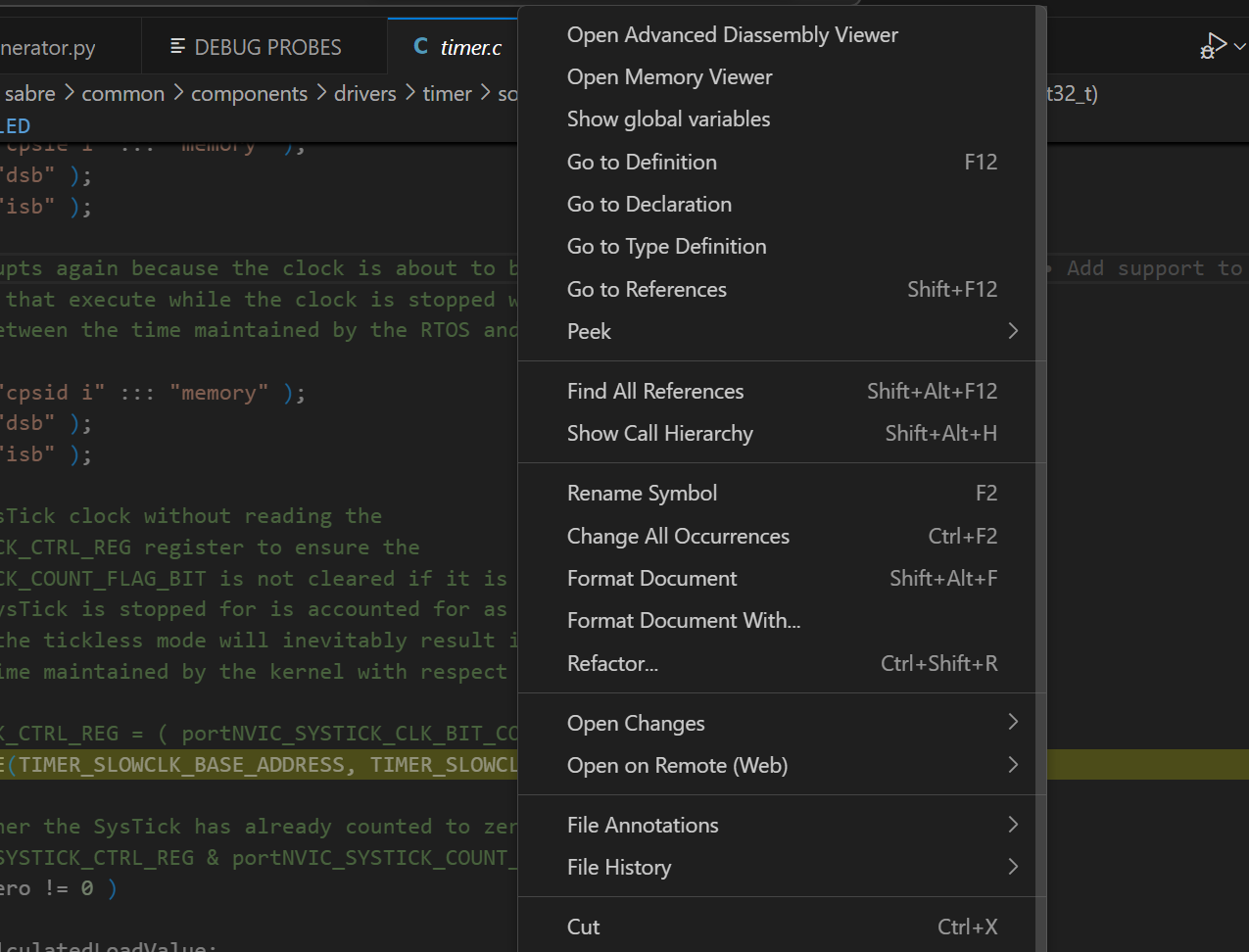
Task: Choose Rename Symbol from the menu
Action: (x=642, y=493)
